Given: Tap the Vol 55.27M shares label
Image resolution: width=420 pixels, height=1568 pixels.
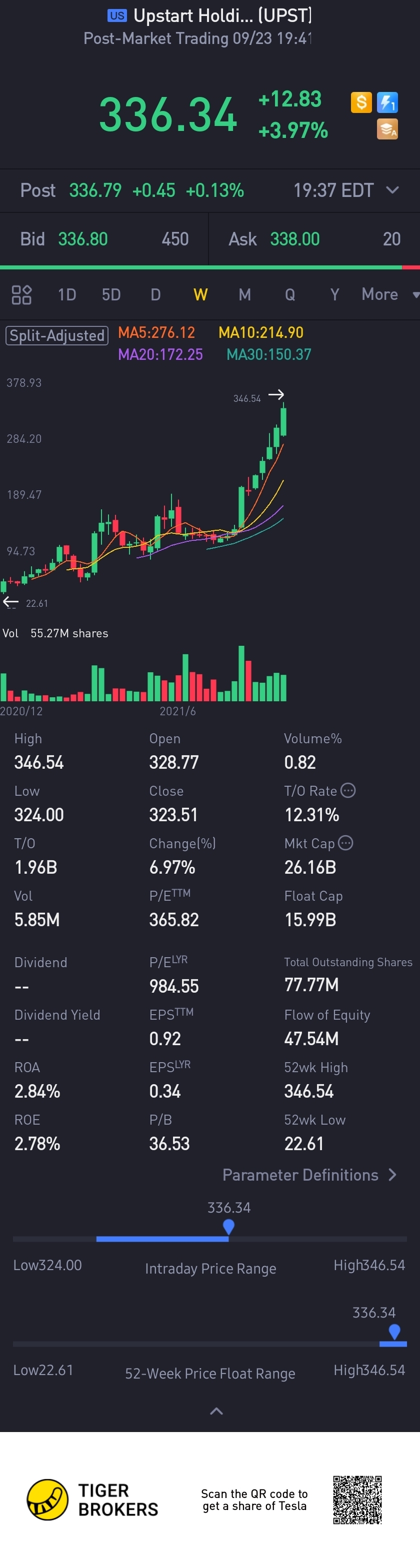Looking at the screenshot, I should click(55, 633).
